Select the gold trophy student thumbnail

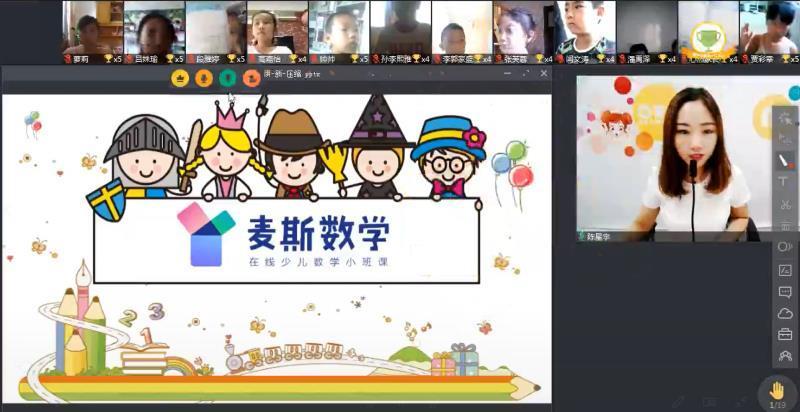(x=708, y=28)
